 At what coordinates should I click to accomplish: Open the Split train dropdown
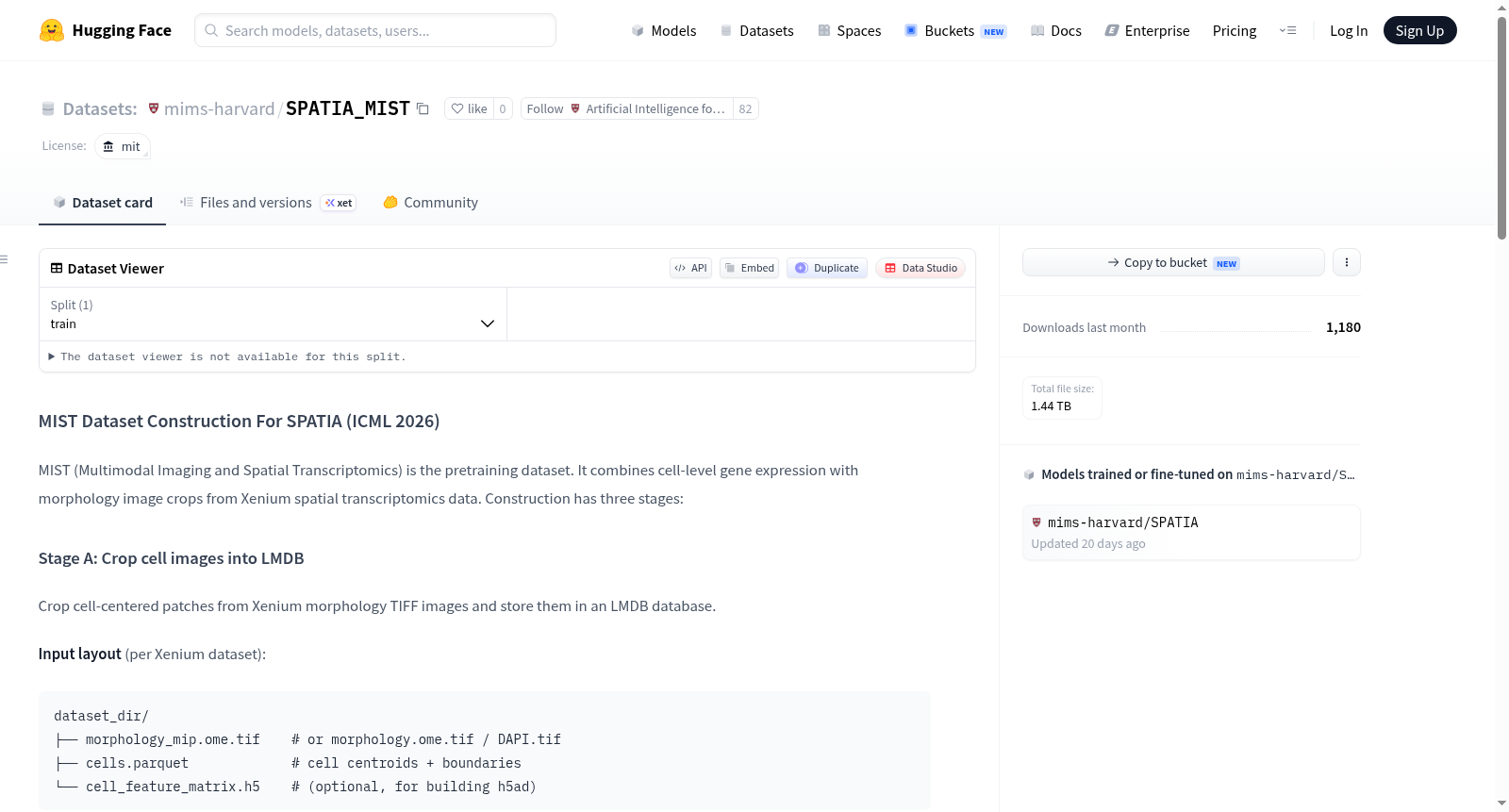click(273, 314)
